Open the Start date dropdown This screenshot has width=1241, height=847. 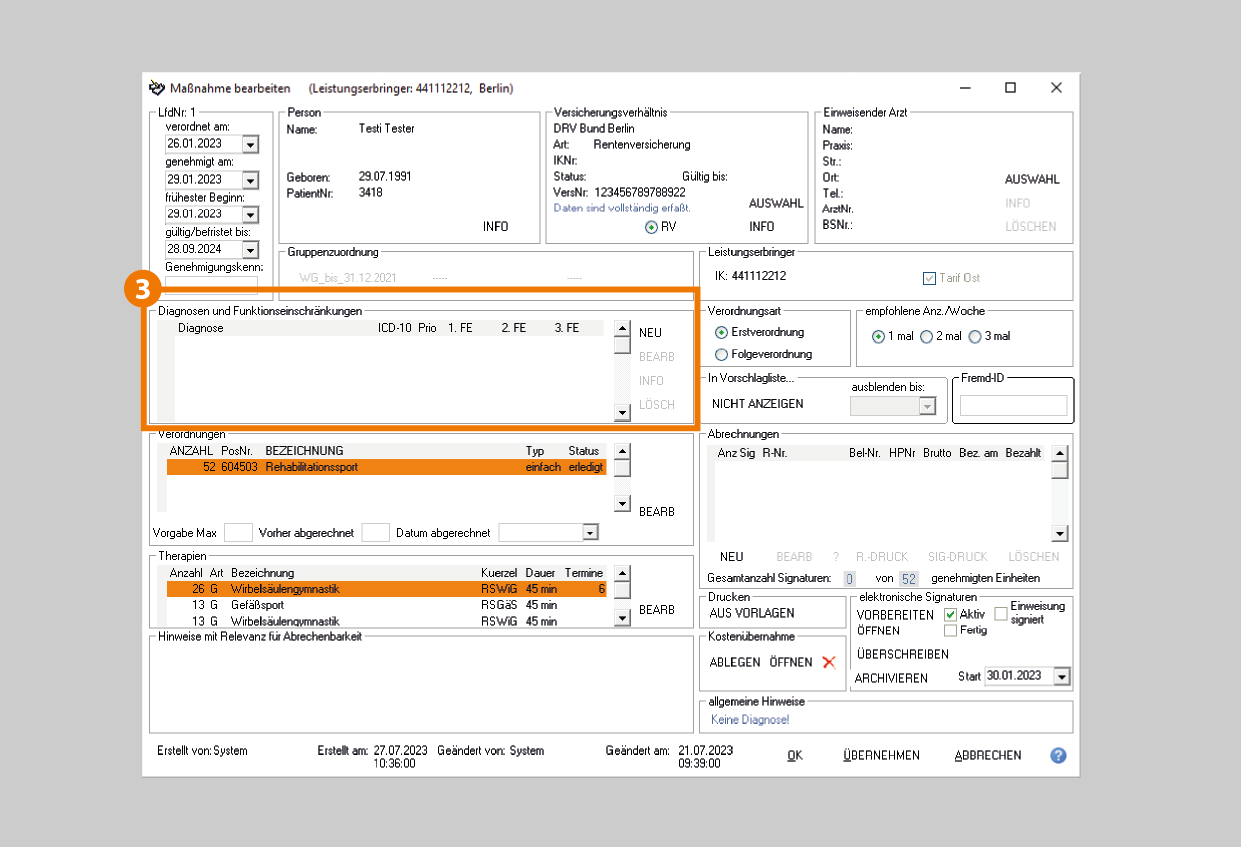click(1061, 677)
